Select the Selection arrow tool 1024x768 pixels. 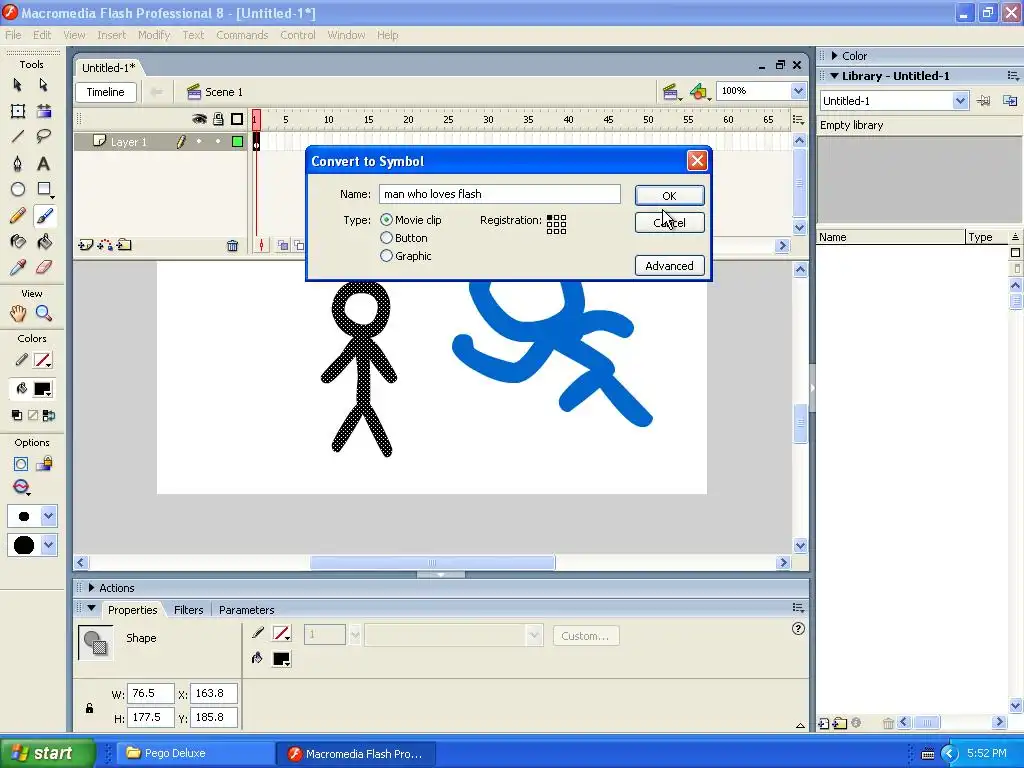[18, 85]
